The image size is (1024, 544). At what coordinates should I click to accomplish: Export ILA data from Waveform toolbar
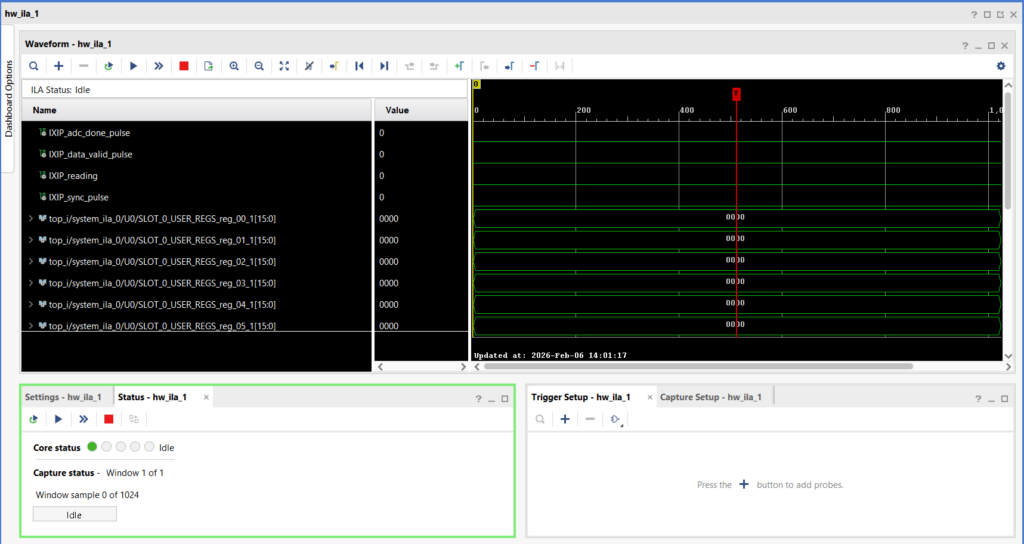(208, 66)
